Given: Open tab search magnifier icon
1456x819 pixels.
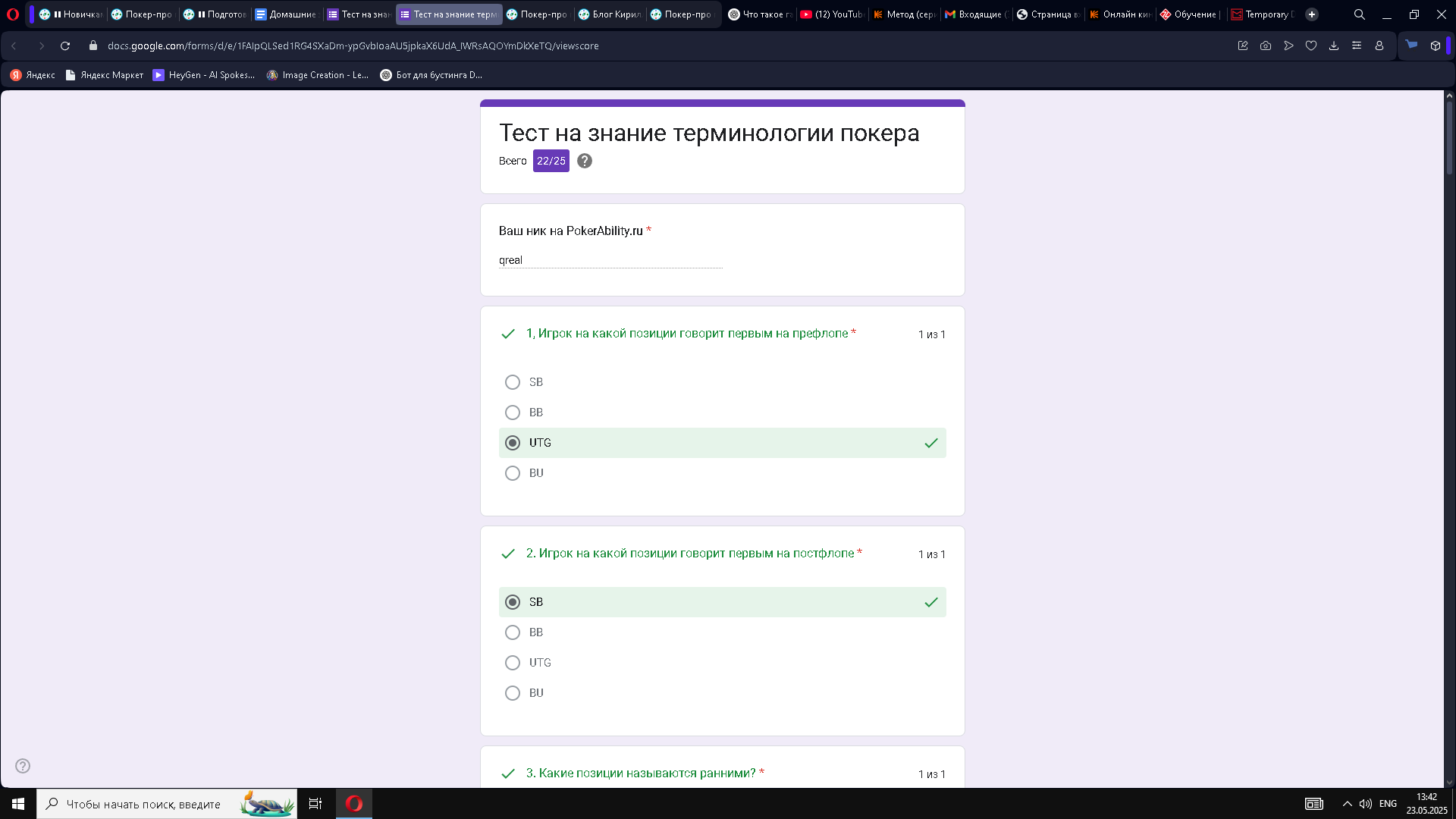Looking at the screenshot, I should pyautogui.click(x=1360, y=14).
